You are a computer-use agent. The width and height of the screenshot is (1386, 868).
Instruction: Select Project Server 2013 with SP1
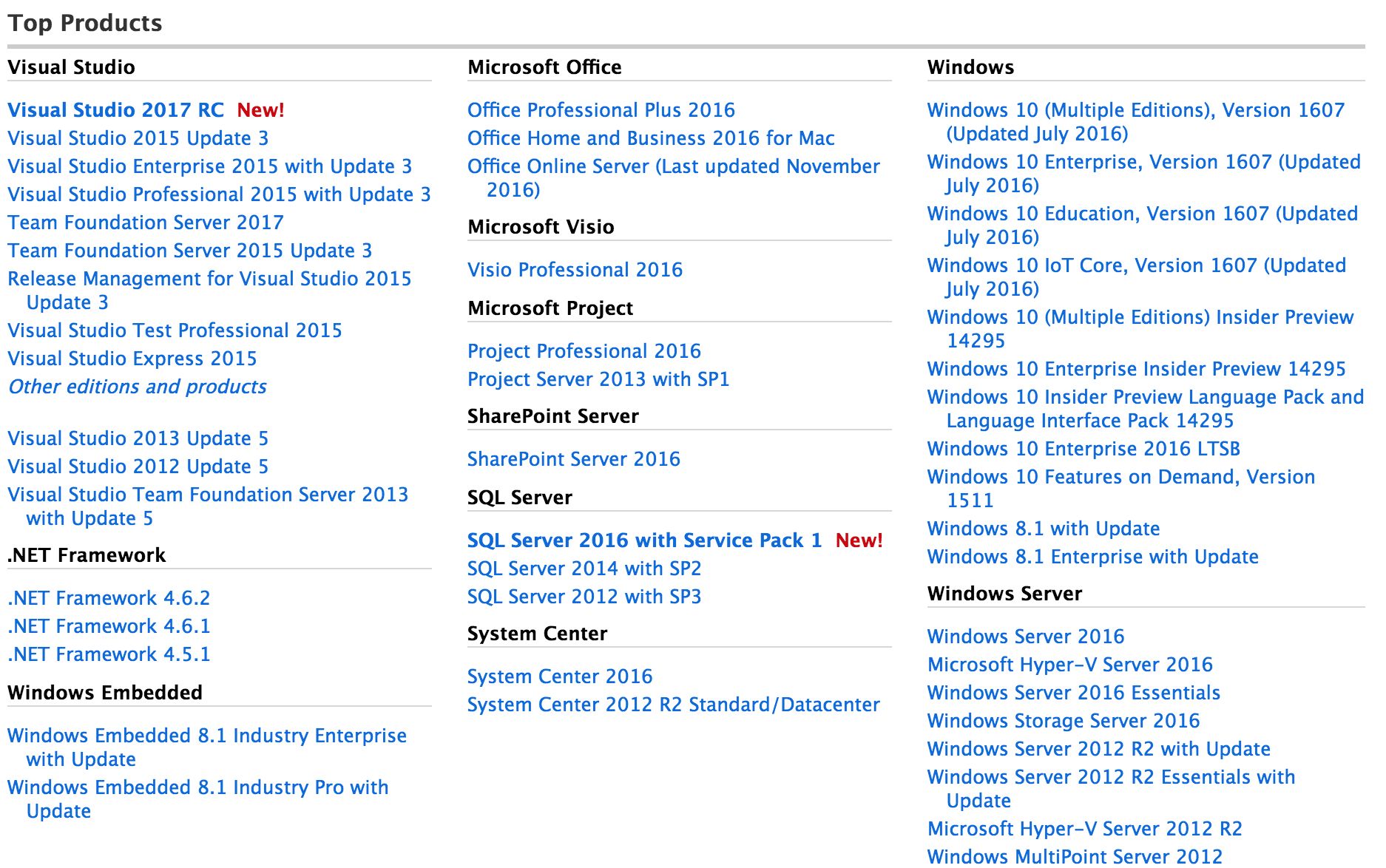point(598,379)
